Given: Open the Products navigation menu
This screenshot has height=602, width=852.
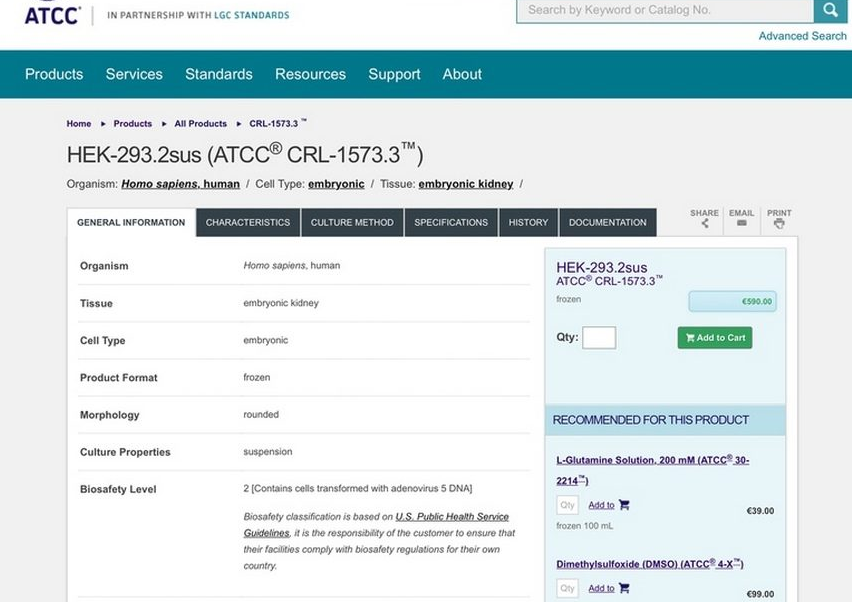Looking at the screenshot, I should pyautogui.click(x=54, y=74).
